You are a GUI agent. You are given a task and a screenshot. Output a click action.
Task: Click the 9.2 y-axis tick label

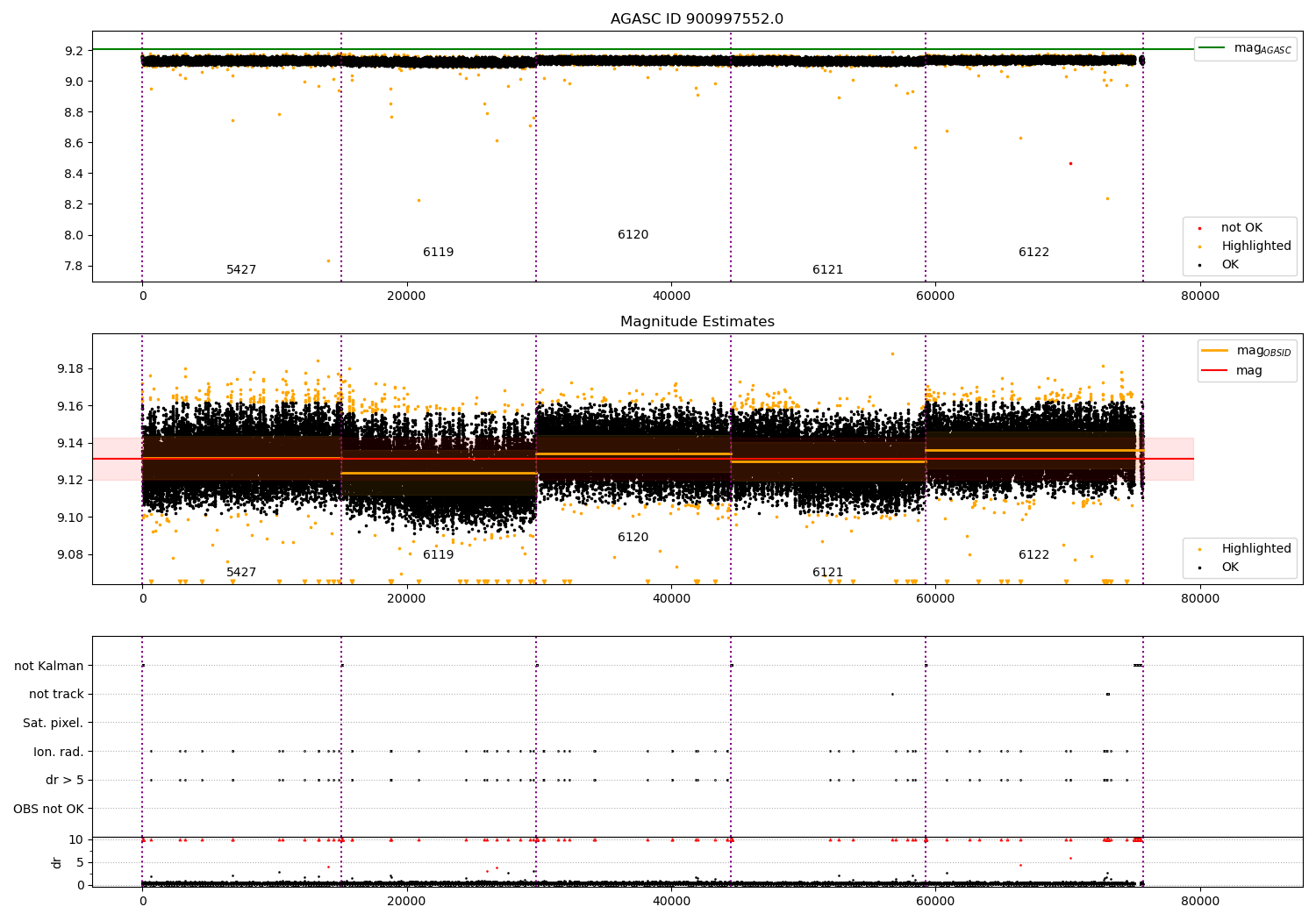[75, 51]
